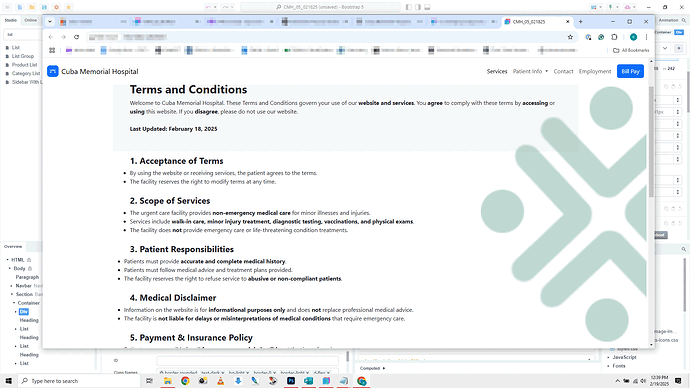Click the Windows Start button
690x388 pixels.
(x=8, y=381)
